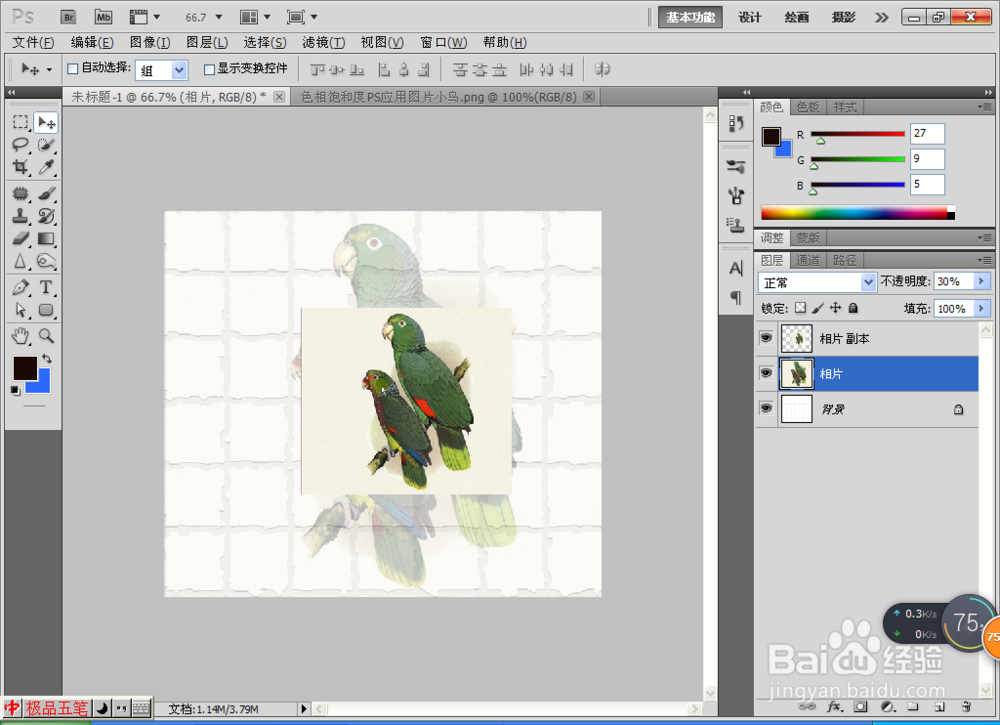Open the 填充 fill slider arrow
1000x725 pixels.
(x=982, y=309)
